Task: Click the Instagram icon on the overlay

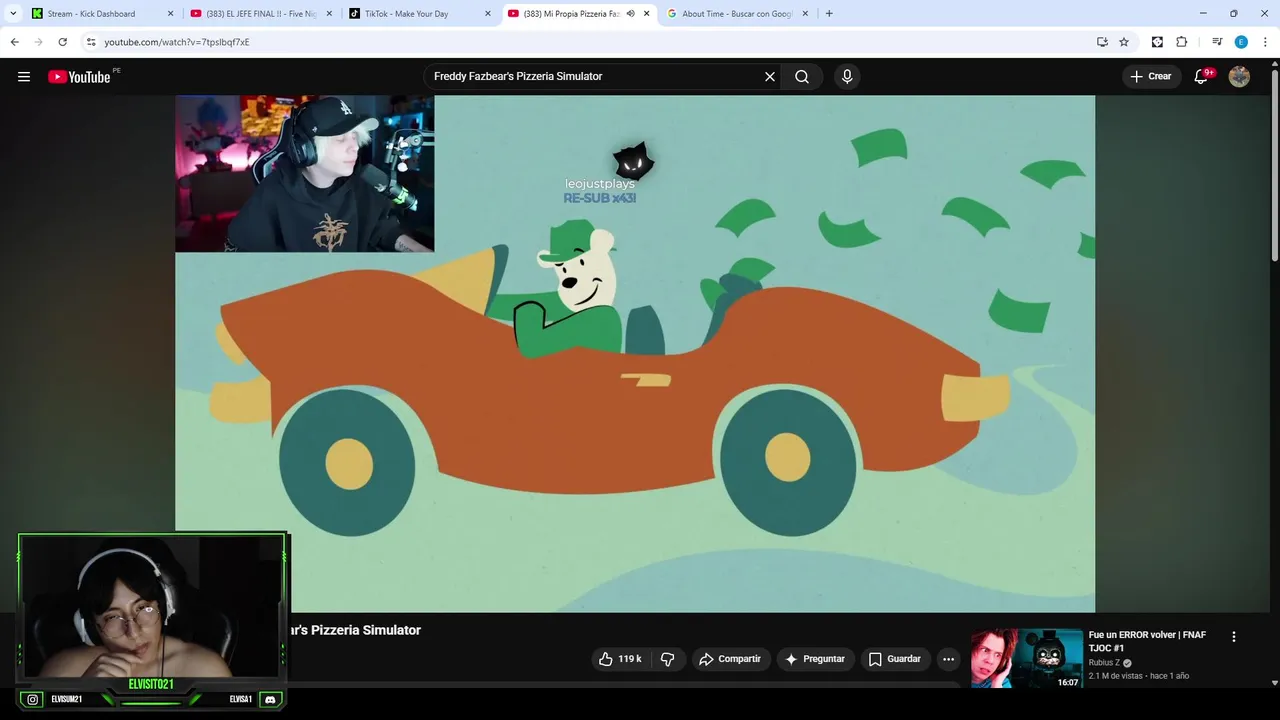Action: point(33,699)
